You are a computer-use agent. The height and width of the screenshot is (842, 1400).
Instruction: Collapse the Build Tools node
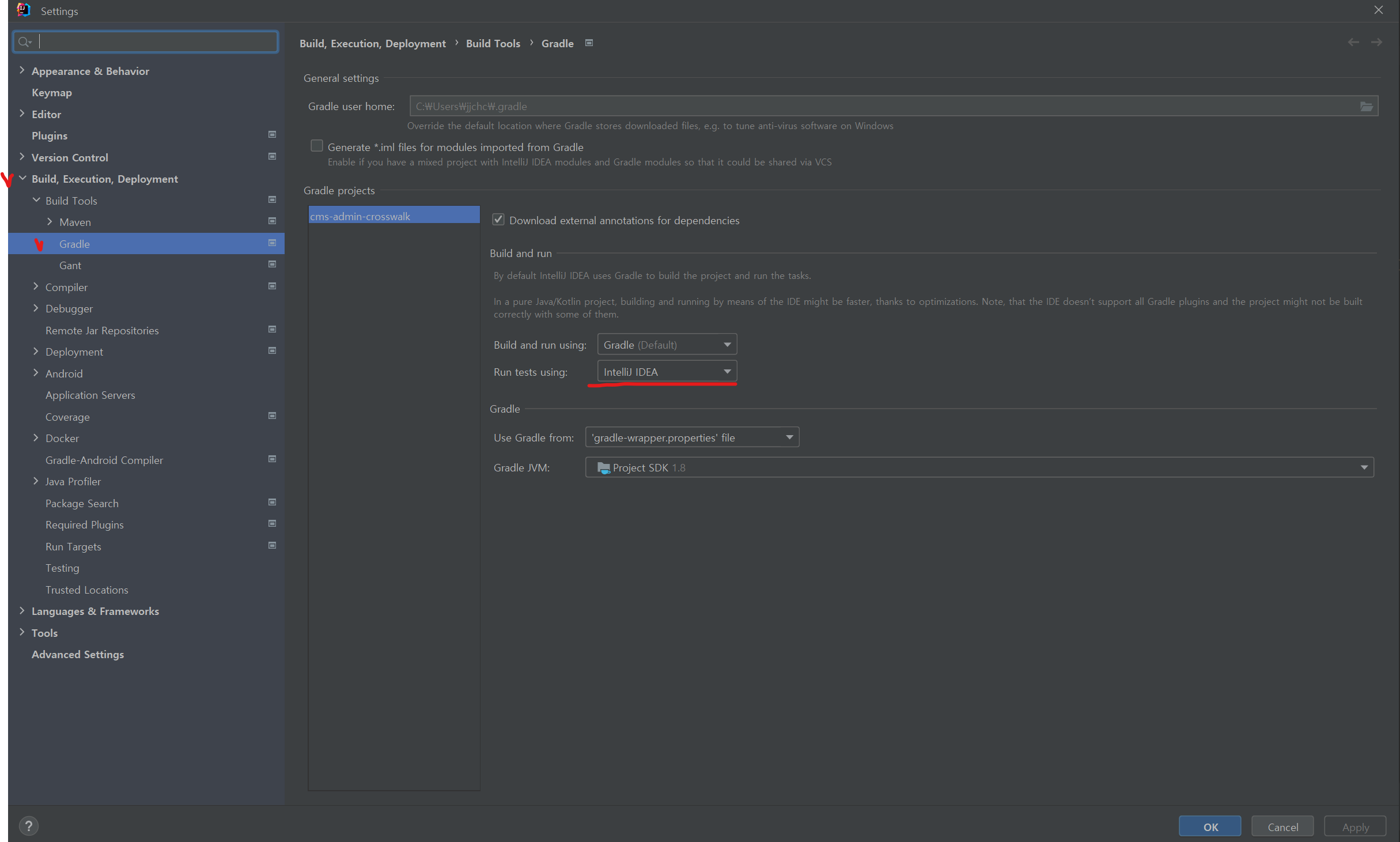[36, 200]
